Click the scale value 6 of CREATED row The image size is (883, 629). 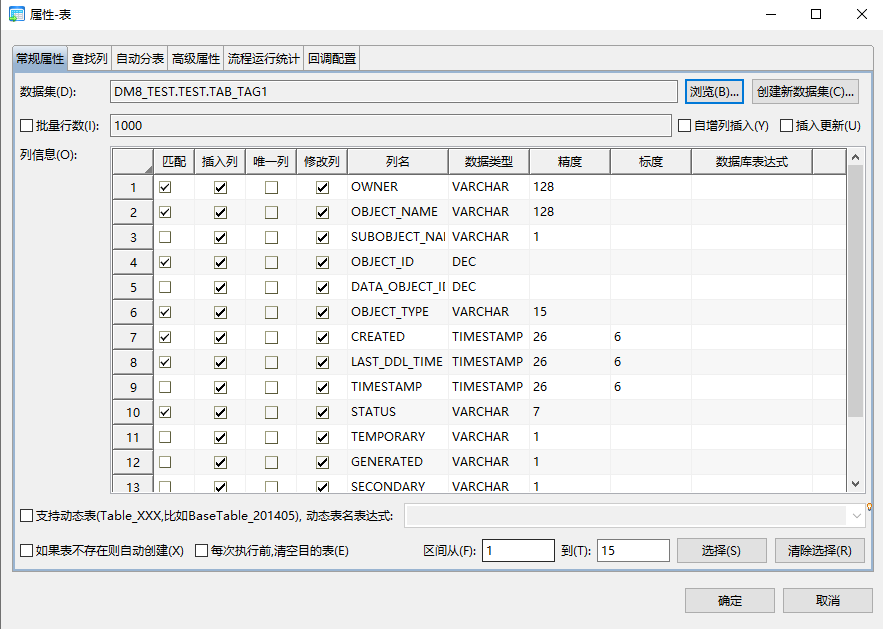click(x=651, y=337)
